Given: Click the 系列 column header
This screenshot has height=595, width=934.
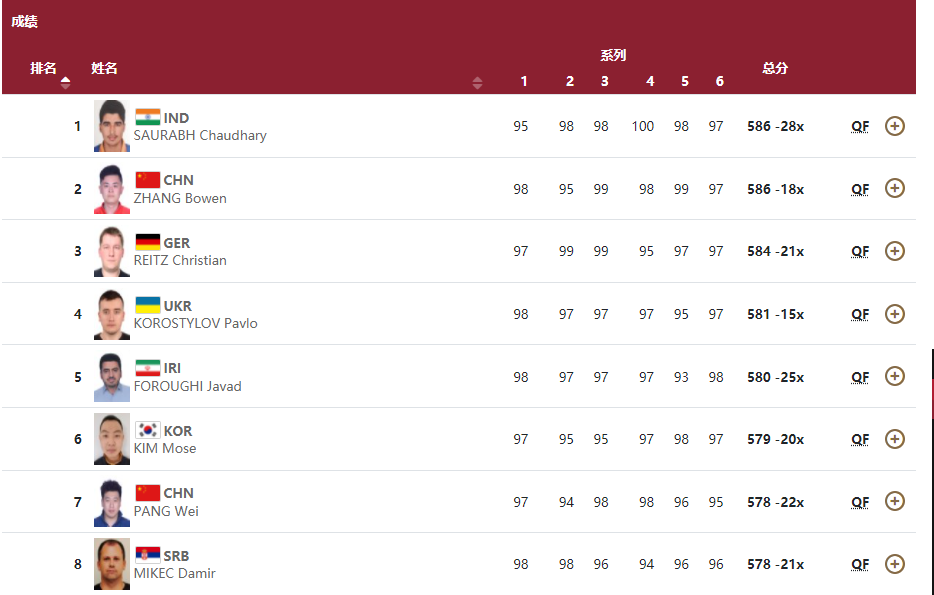Looking at the screenshot, I should click(x=613, y=56).
